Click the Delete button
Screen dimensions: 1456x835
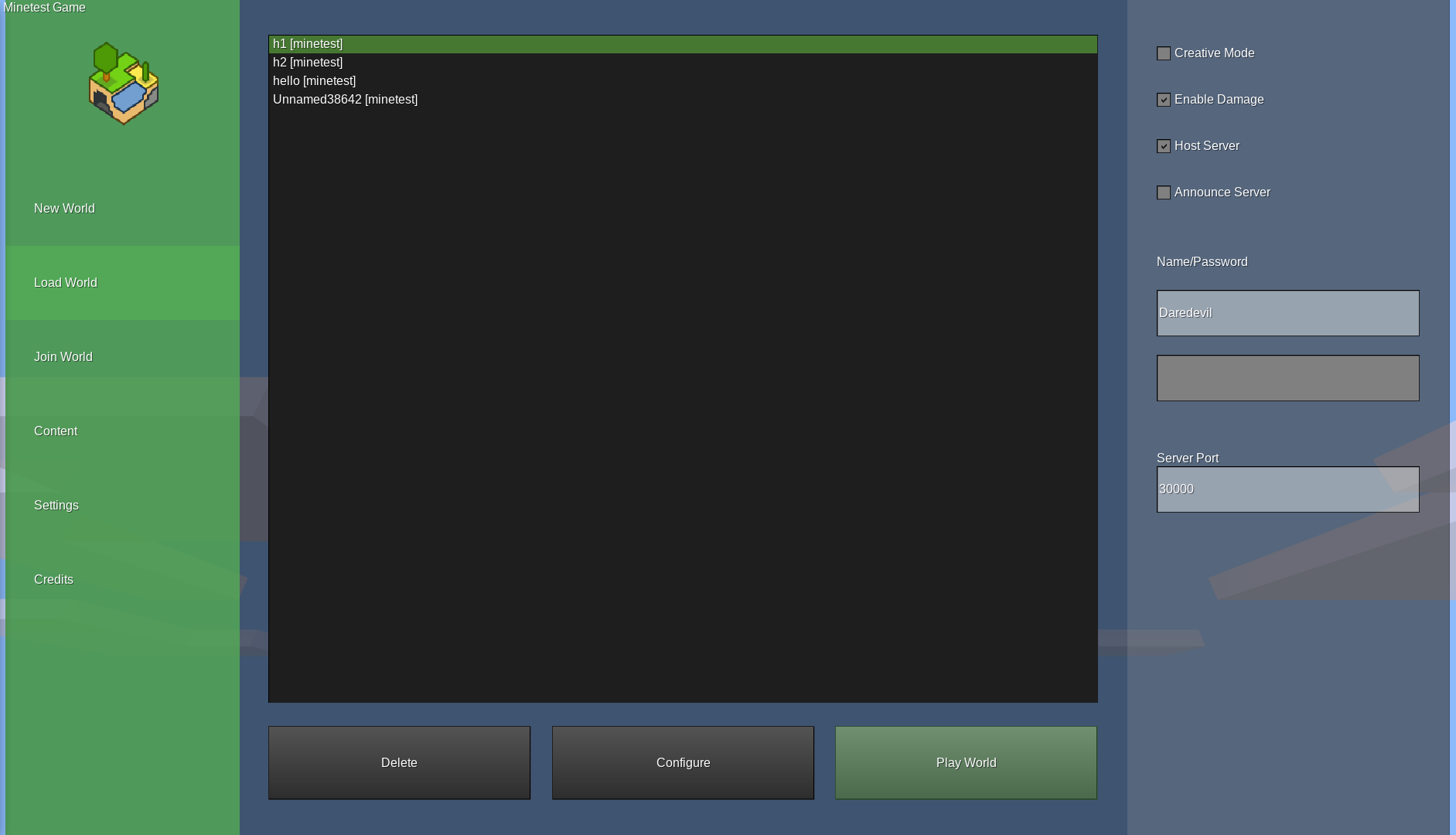[399, 762]
